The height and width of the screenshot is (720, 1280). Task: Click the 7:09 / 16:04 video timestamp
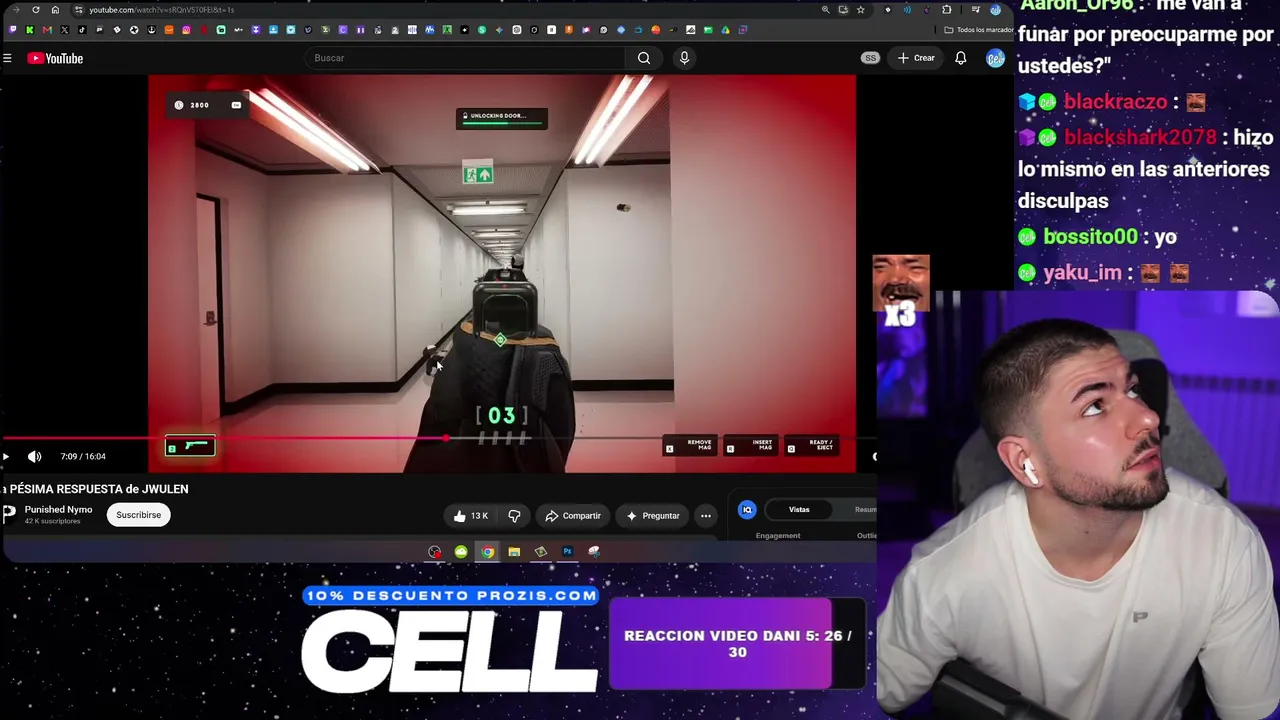tap(83, 457)
